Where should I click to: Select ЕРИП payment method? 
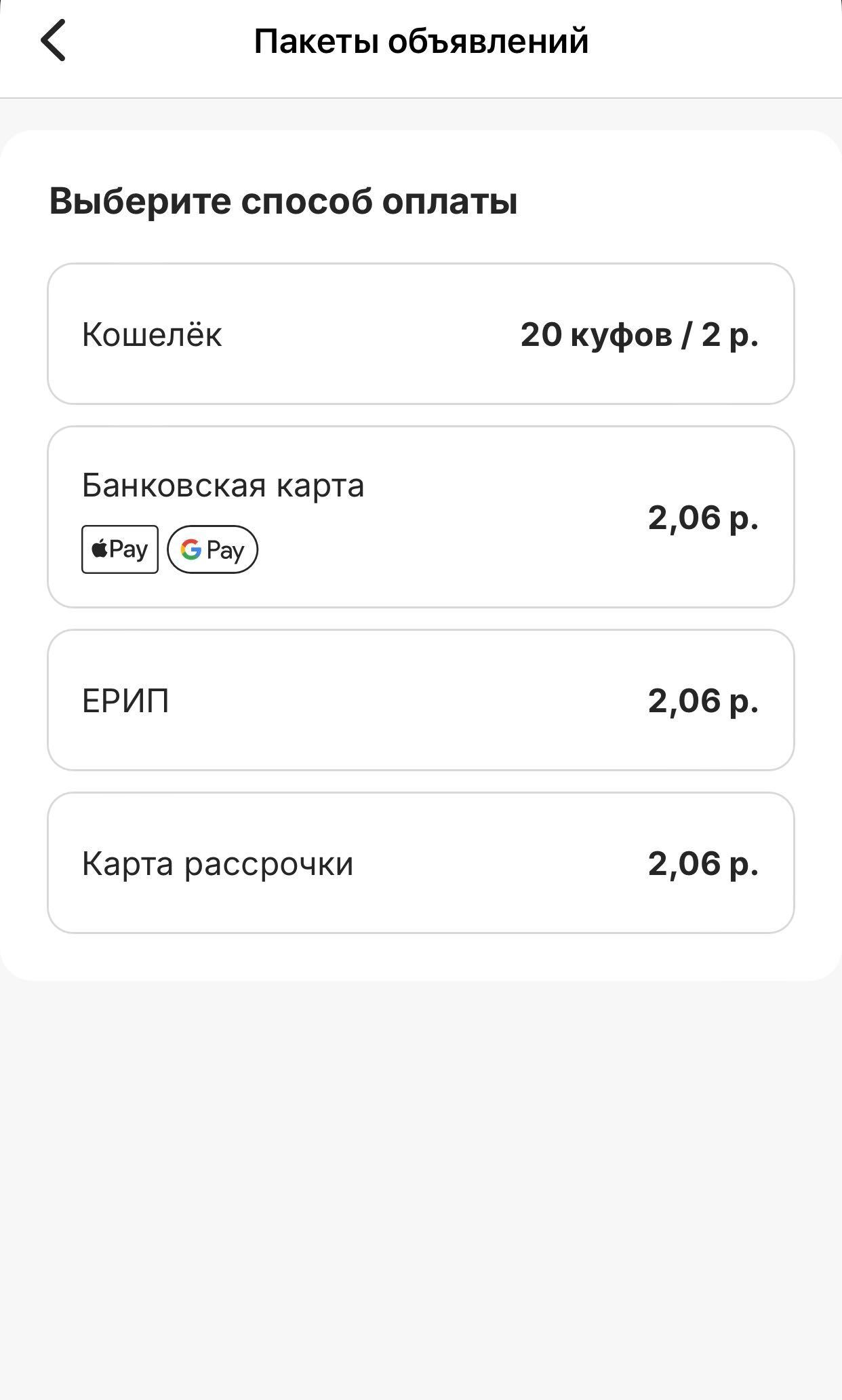(421, 700)
